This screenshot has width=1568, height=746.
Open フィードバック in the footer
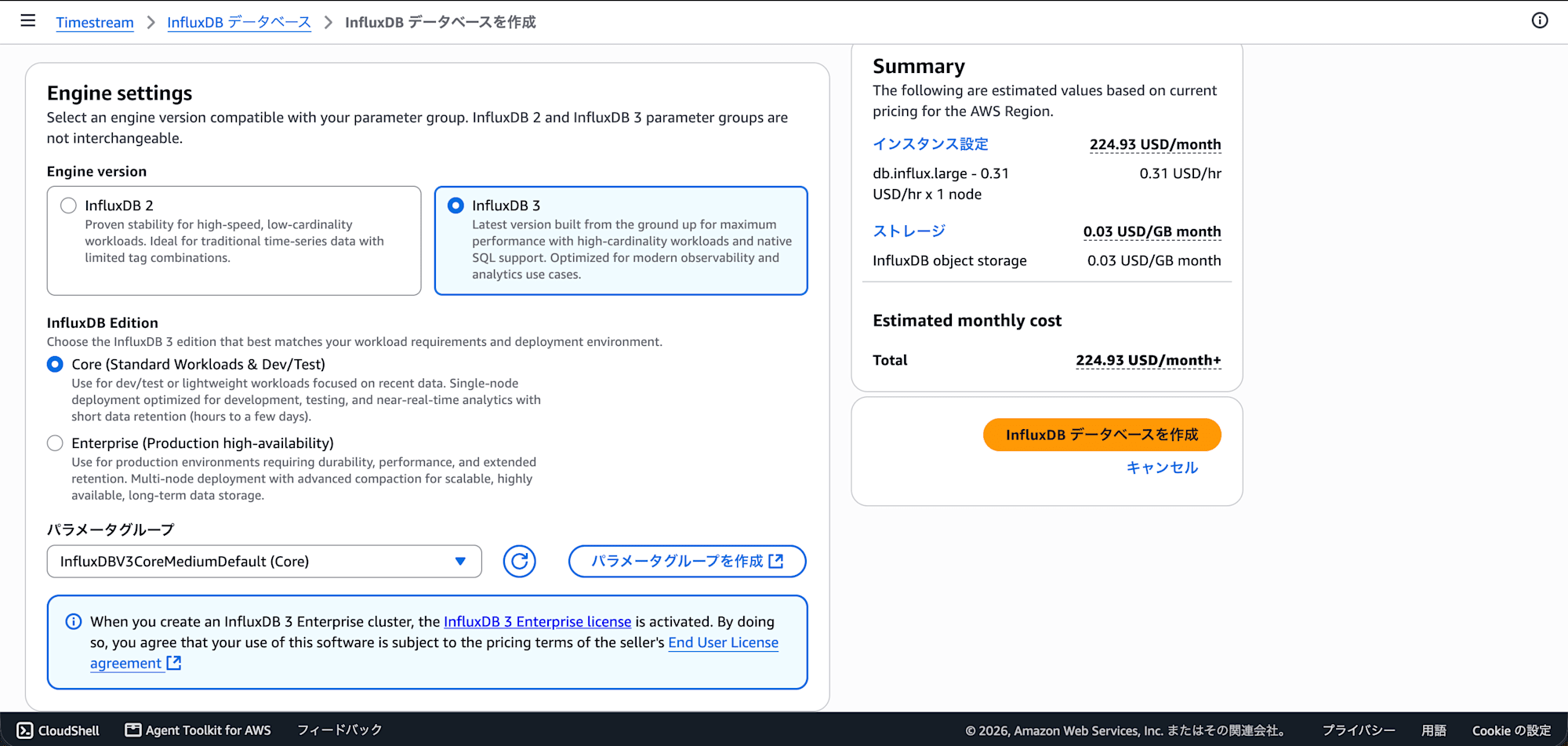click(x=339, y=730)
